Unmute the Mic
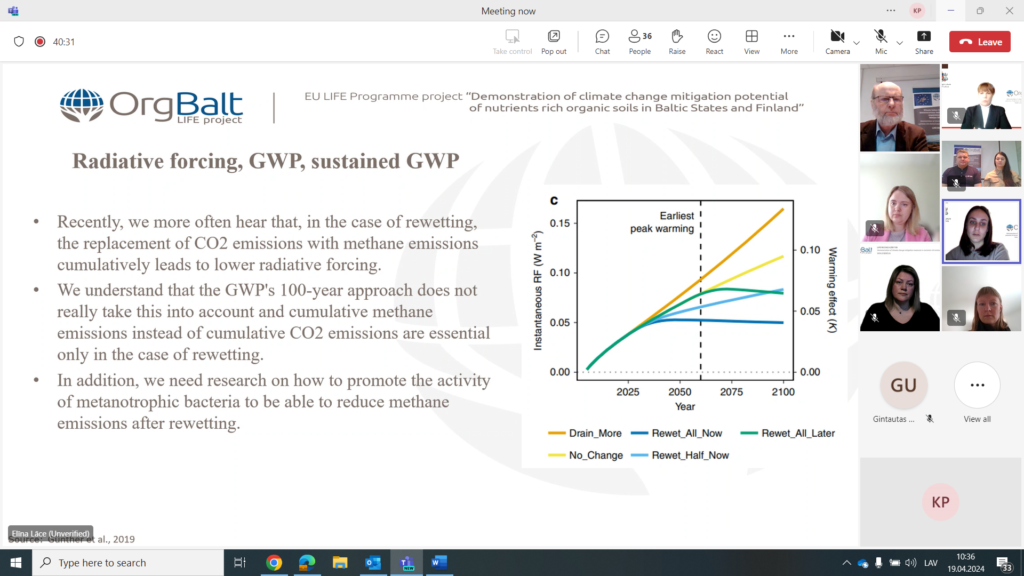This screenshot has height=576, width=1024. pyautogui.click(x=881, y=42)
